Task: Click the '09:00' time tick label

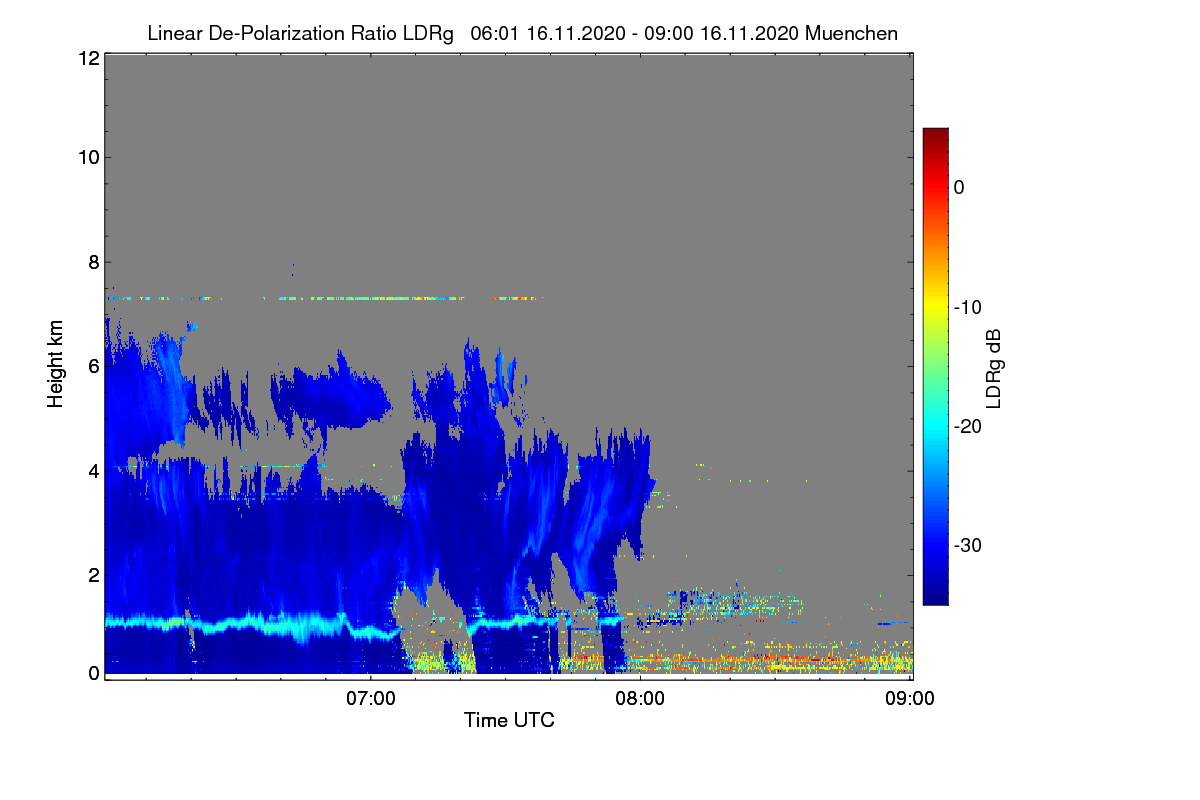Action: tap(909, 699)
